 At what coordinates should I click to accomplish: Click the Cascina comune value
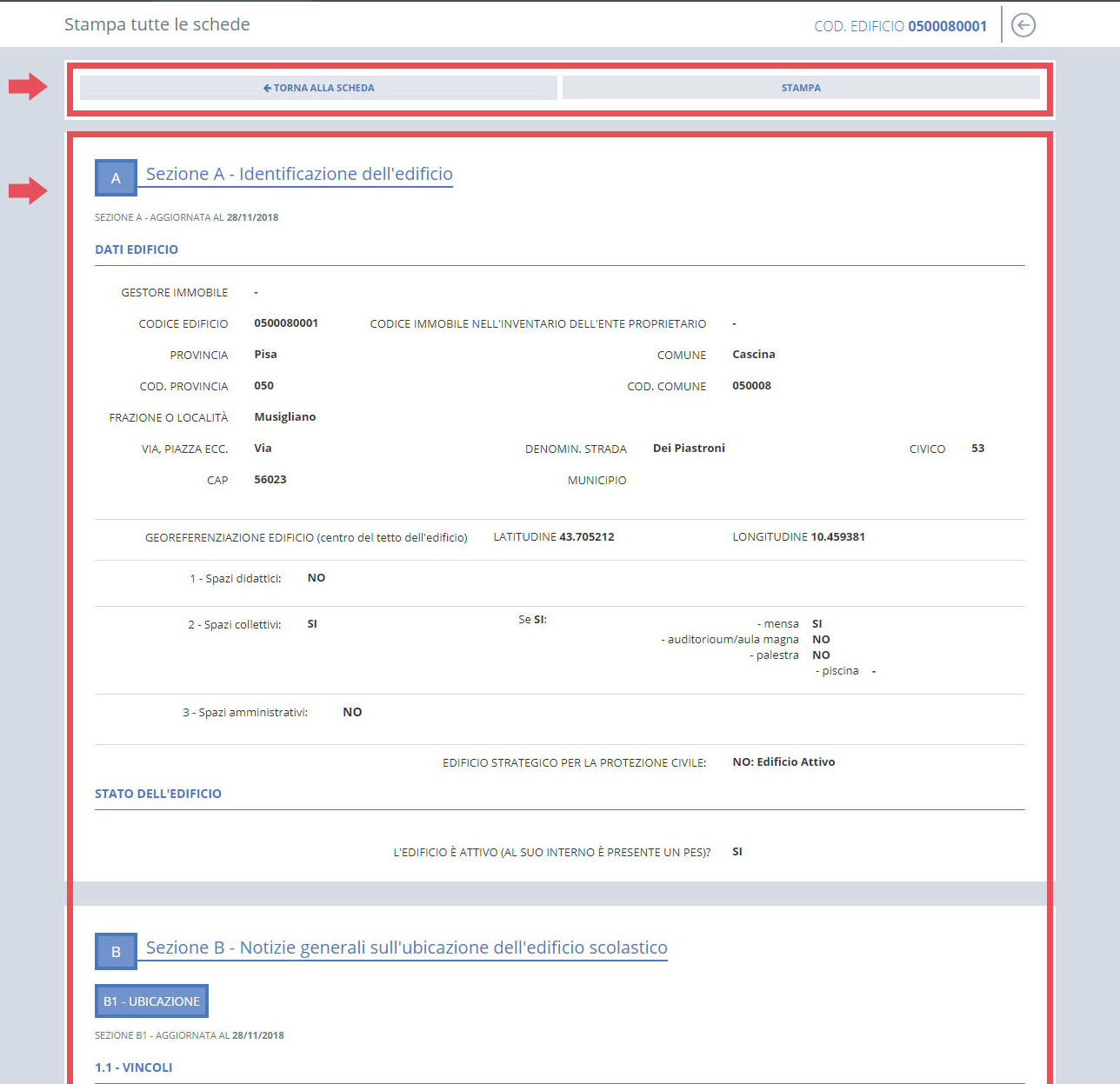753,355
